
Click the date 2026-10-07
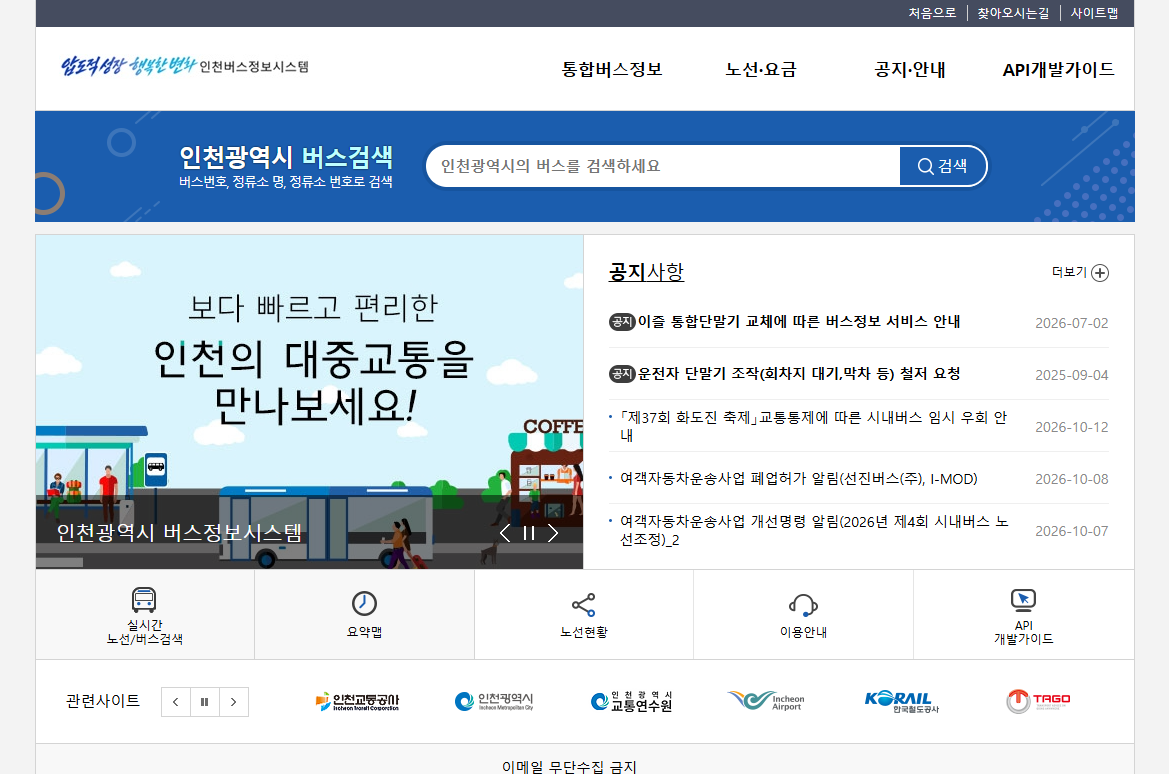click(x=1071, y=531)
